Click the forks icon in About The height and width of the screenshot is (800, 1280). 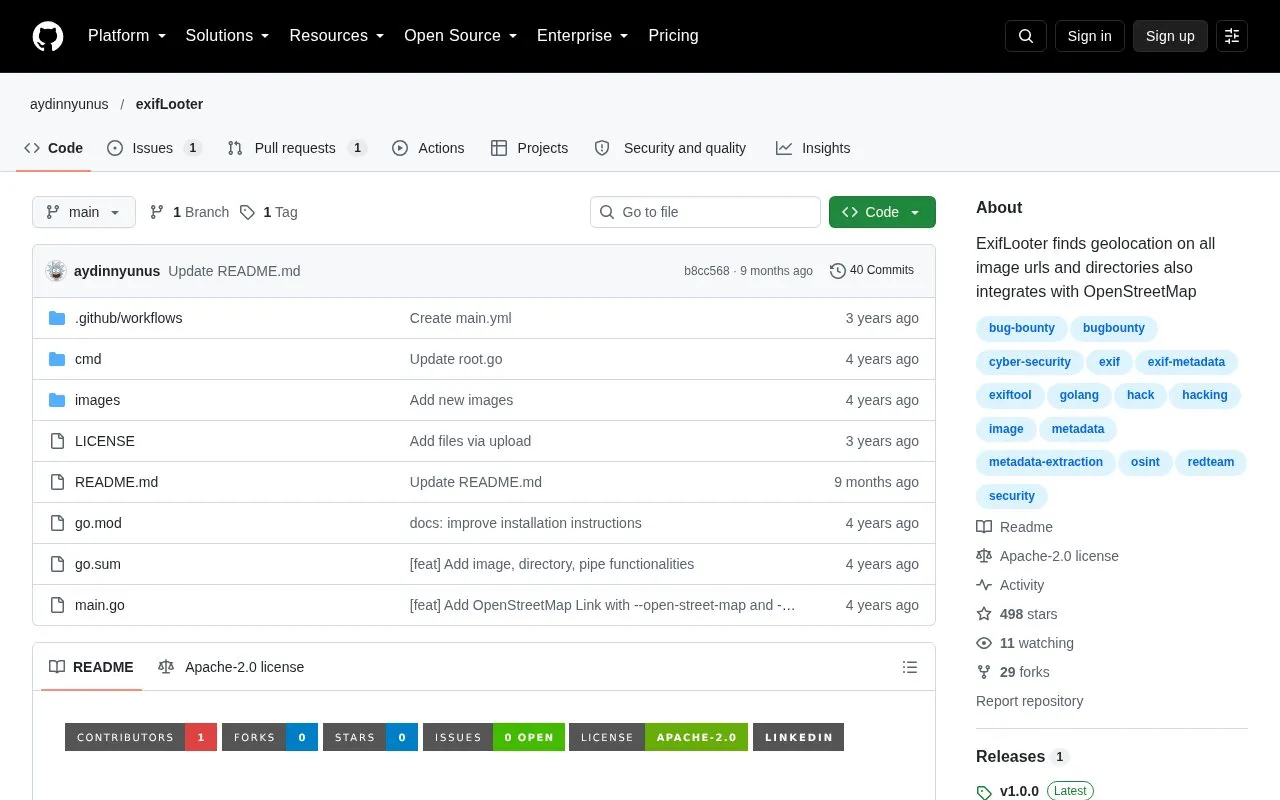(984, 672)
